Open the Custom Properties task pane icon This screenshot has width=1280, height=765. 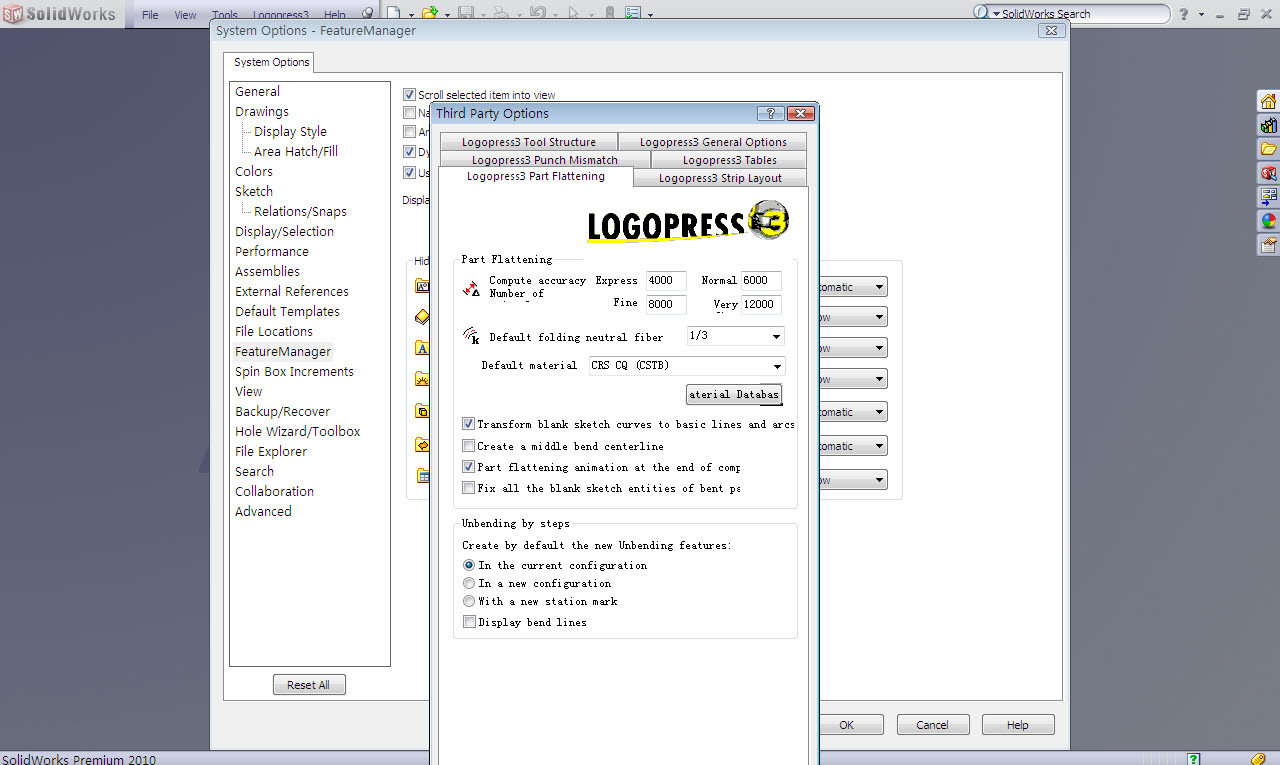click(1268, 245)
